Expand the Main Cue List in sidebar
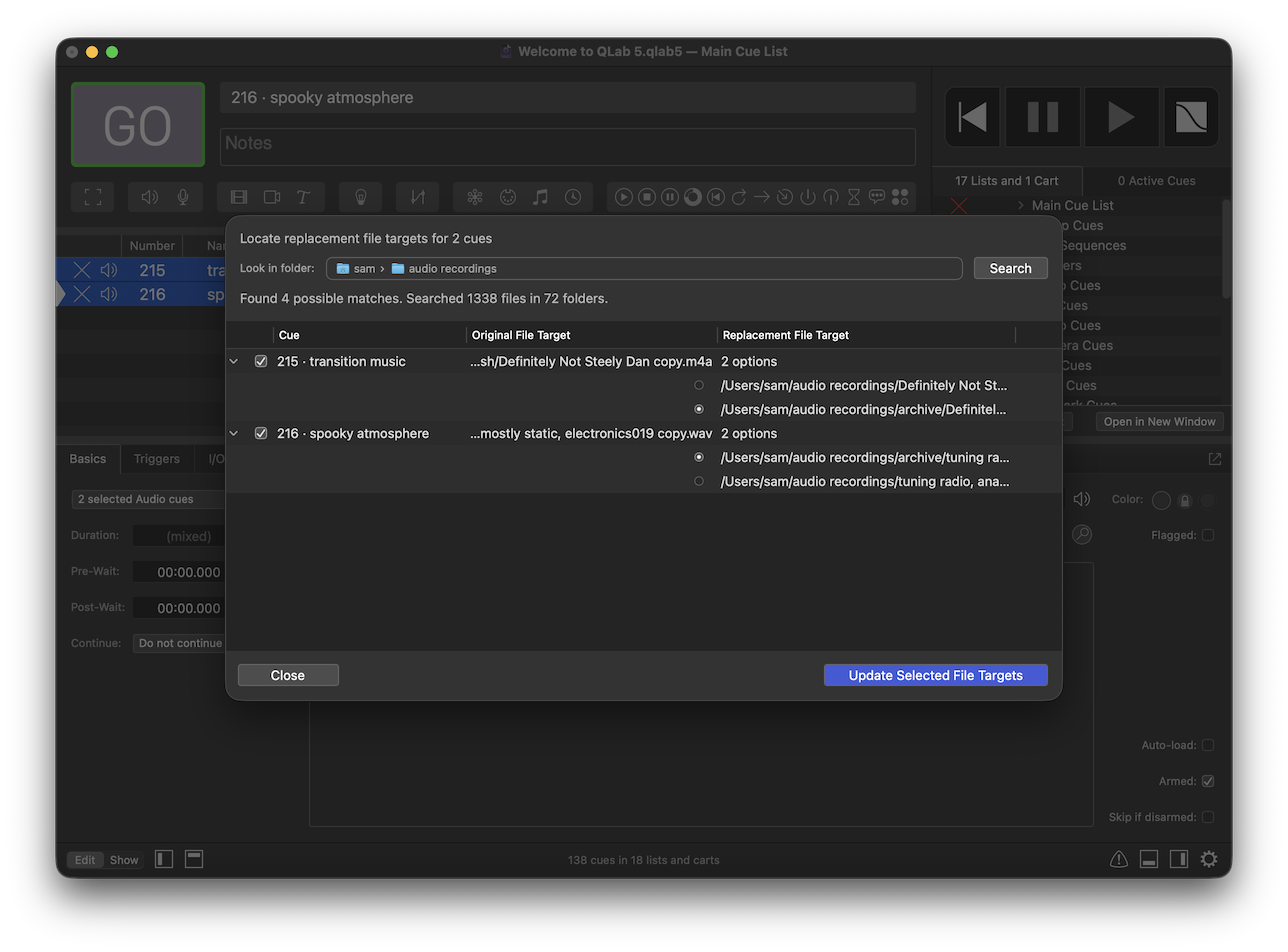Image resolution: width=1288 pixels, height=952 pixels. 1021,205
